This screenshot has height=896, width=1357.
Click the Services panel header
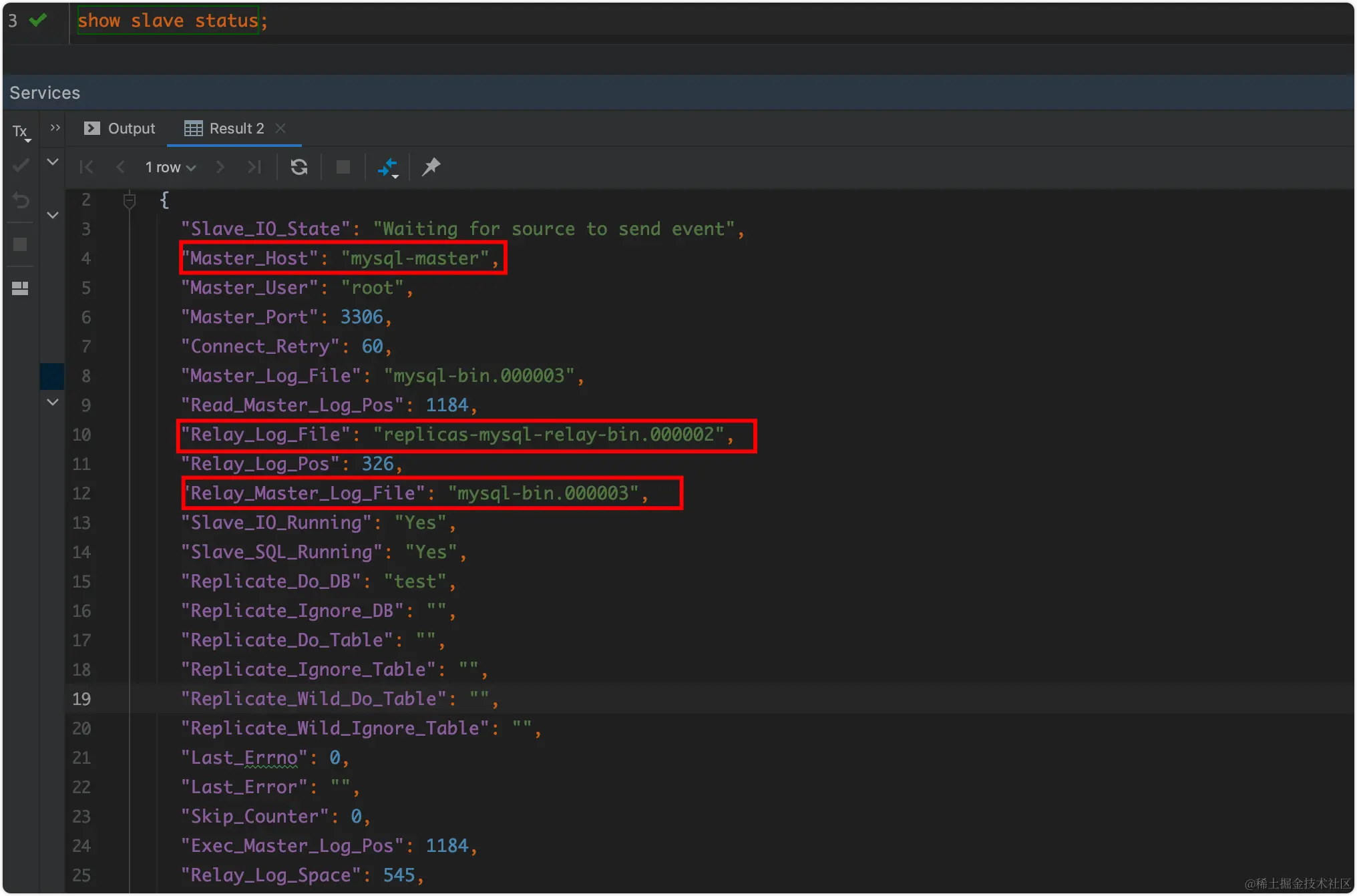pyautogui.click(x=45, y=93)
